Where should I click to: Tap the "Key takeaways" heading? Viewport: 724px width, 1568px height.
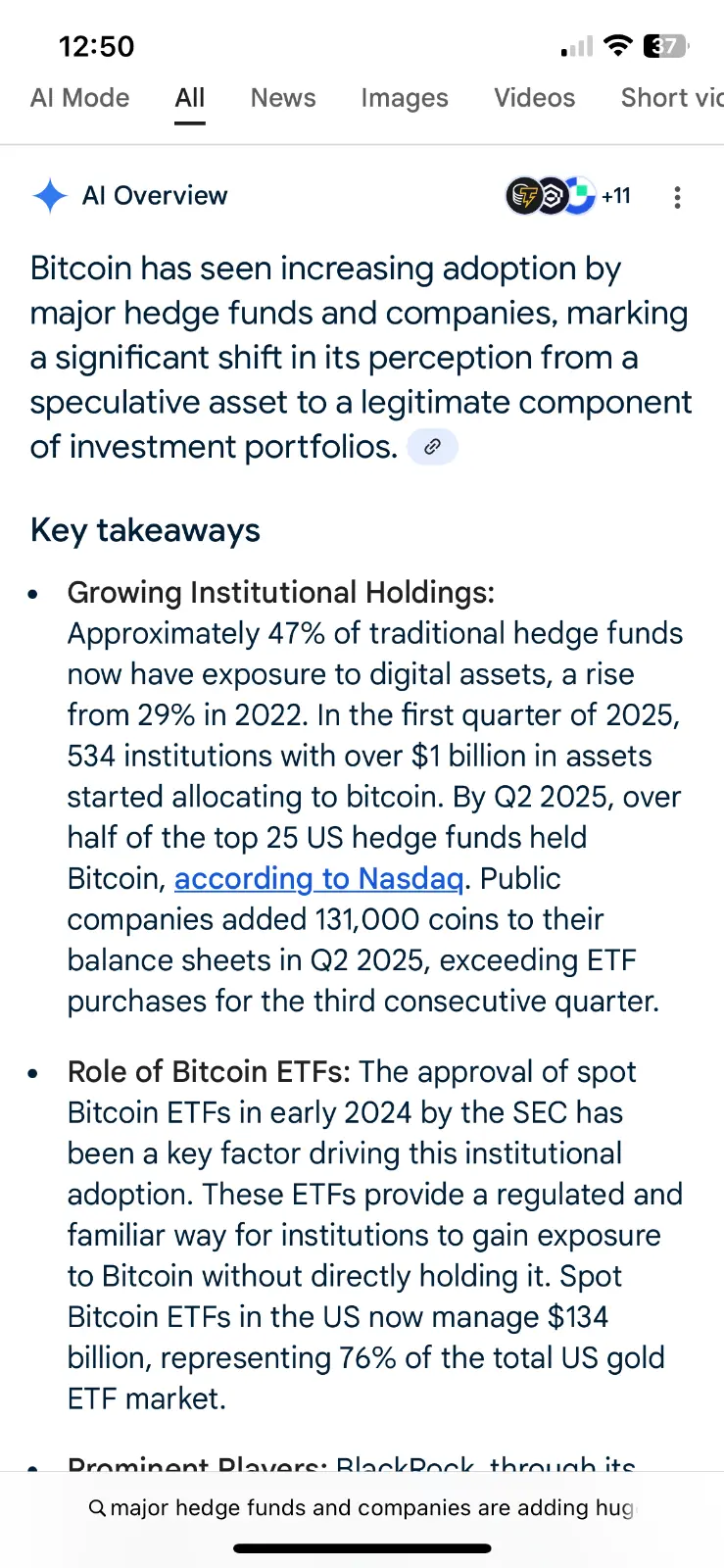[x=145, y=530]
